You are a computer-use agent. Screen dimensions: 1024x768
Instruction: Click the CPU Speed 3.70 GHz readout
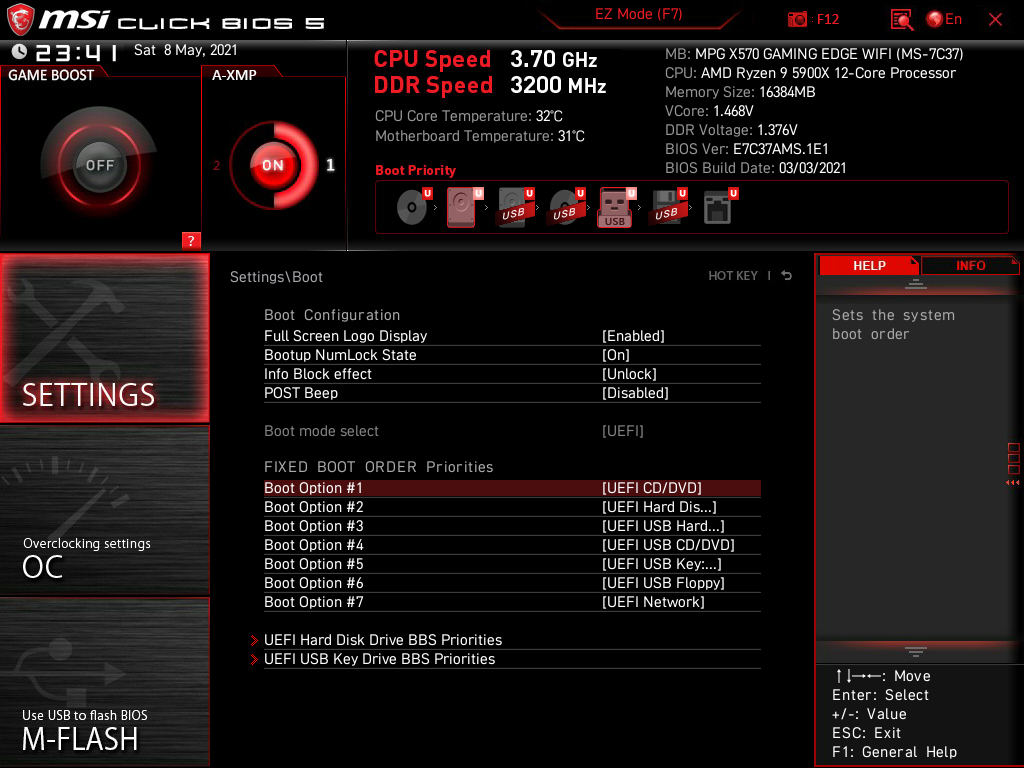(x=485, y=59)
